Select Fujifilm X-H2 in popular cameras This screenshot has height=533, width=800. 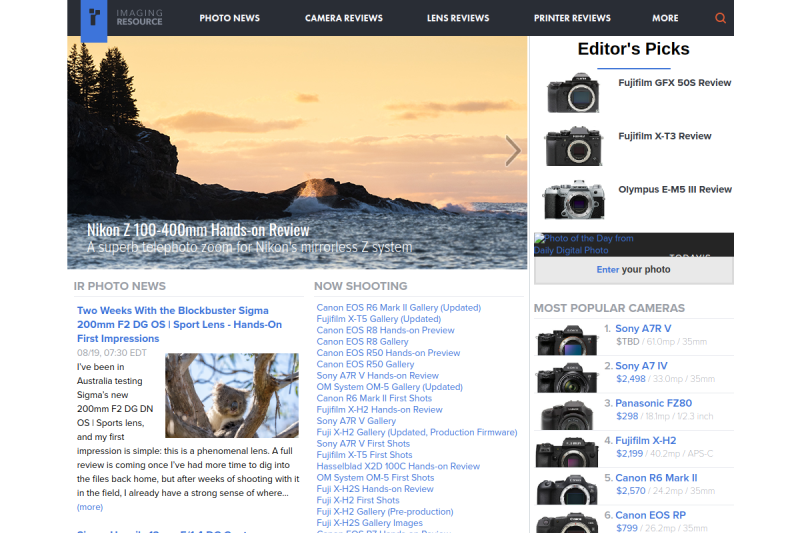pos(645,440)
